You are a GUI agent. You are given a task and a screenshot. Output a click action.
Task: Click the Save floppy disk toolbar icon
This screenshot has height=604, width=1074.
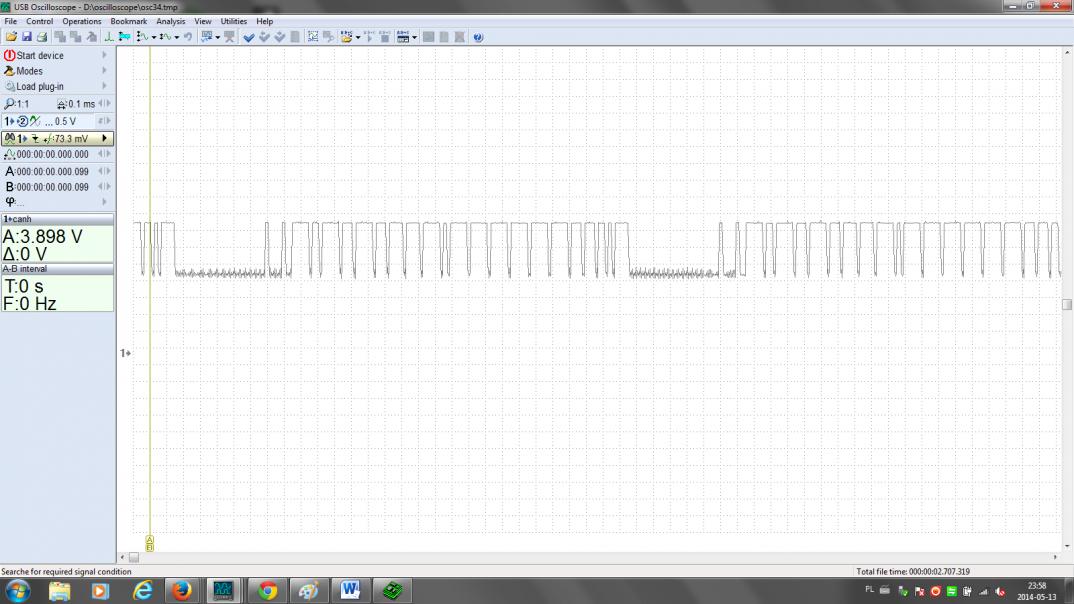(27, 37)
